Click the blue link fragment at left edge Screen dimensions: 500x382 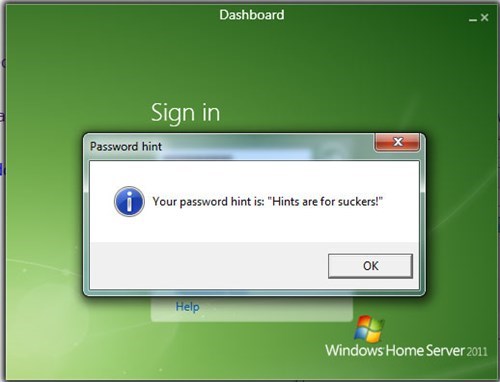pyautogui.click(x=2, y=169)
